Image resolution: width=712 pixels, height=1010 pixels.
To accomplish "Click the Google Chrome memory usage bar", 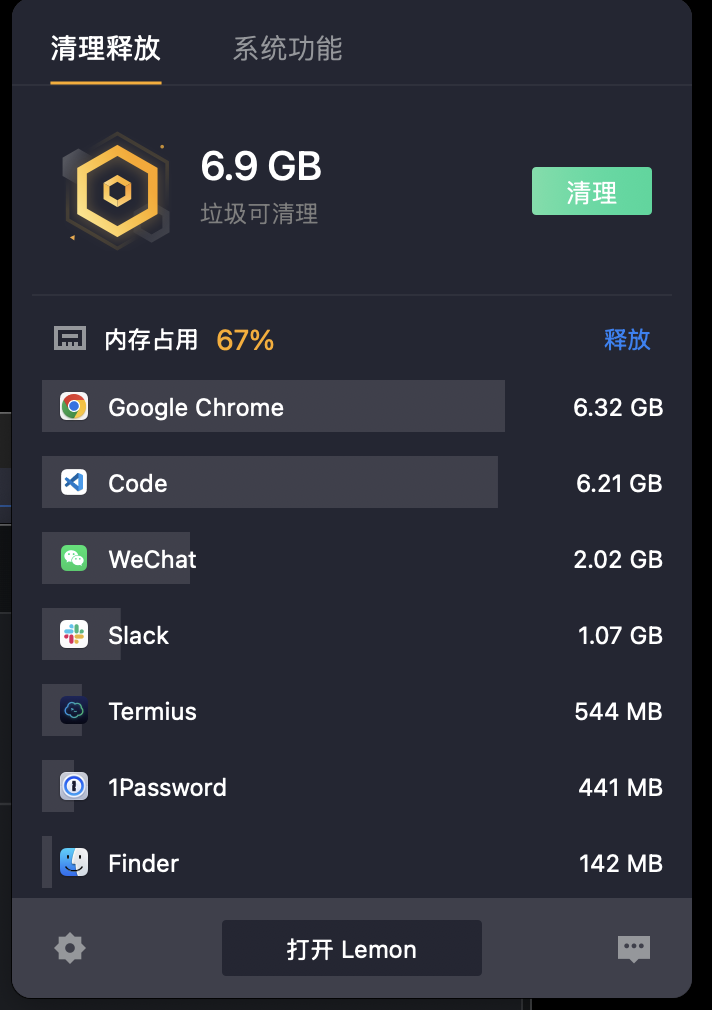I will (x=273, y=406).
